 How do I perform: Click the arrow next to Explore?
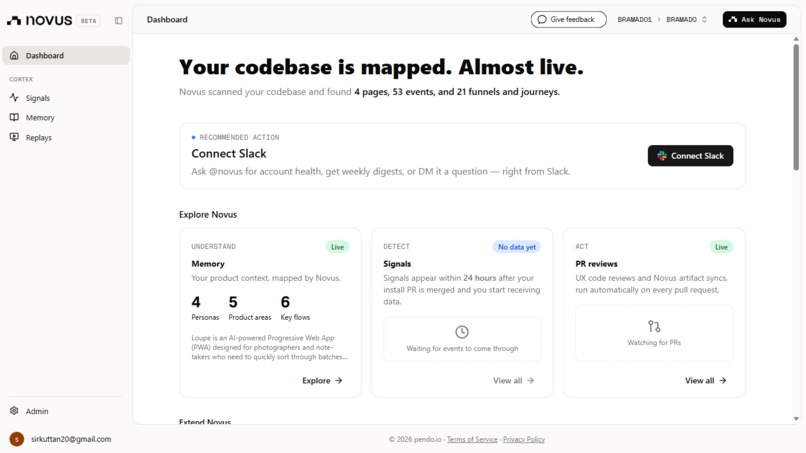(339, 380)
